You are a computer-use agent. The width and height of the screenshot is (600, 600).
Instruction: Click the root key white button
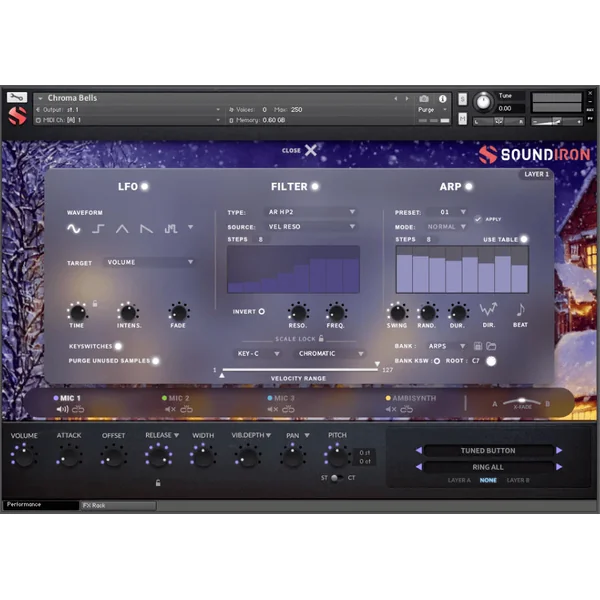coord(491,361)
